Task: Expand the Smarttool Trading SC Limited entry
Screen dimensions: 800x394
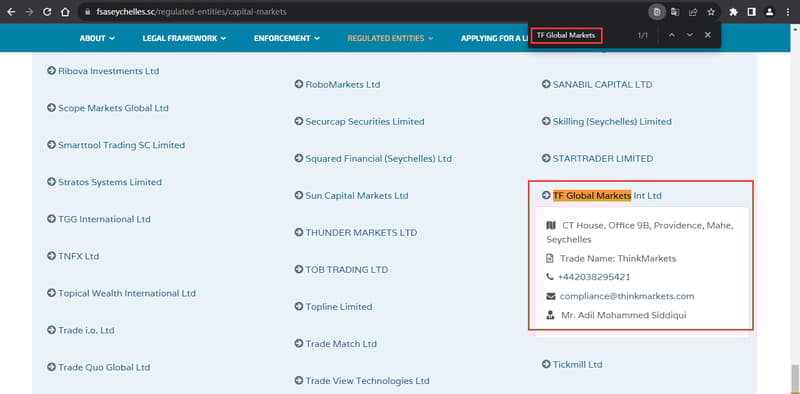Action: point(116,145)
